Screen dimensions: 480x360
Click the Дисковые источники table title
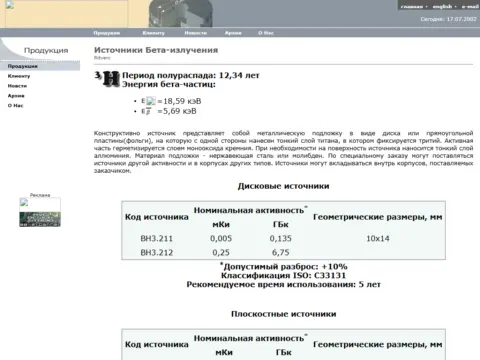pyautogui.click(x=284, y=186)
